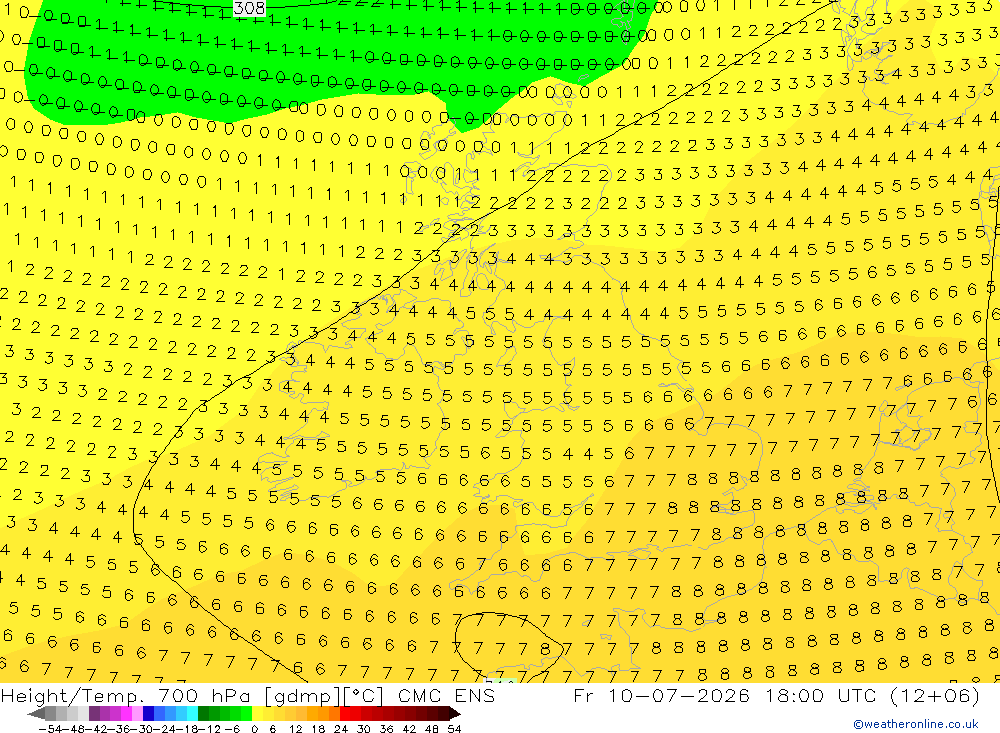Screen dimensions: 1000x733
Task: Click the 308 height contour label
Action: tap(249, 8)
